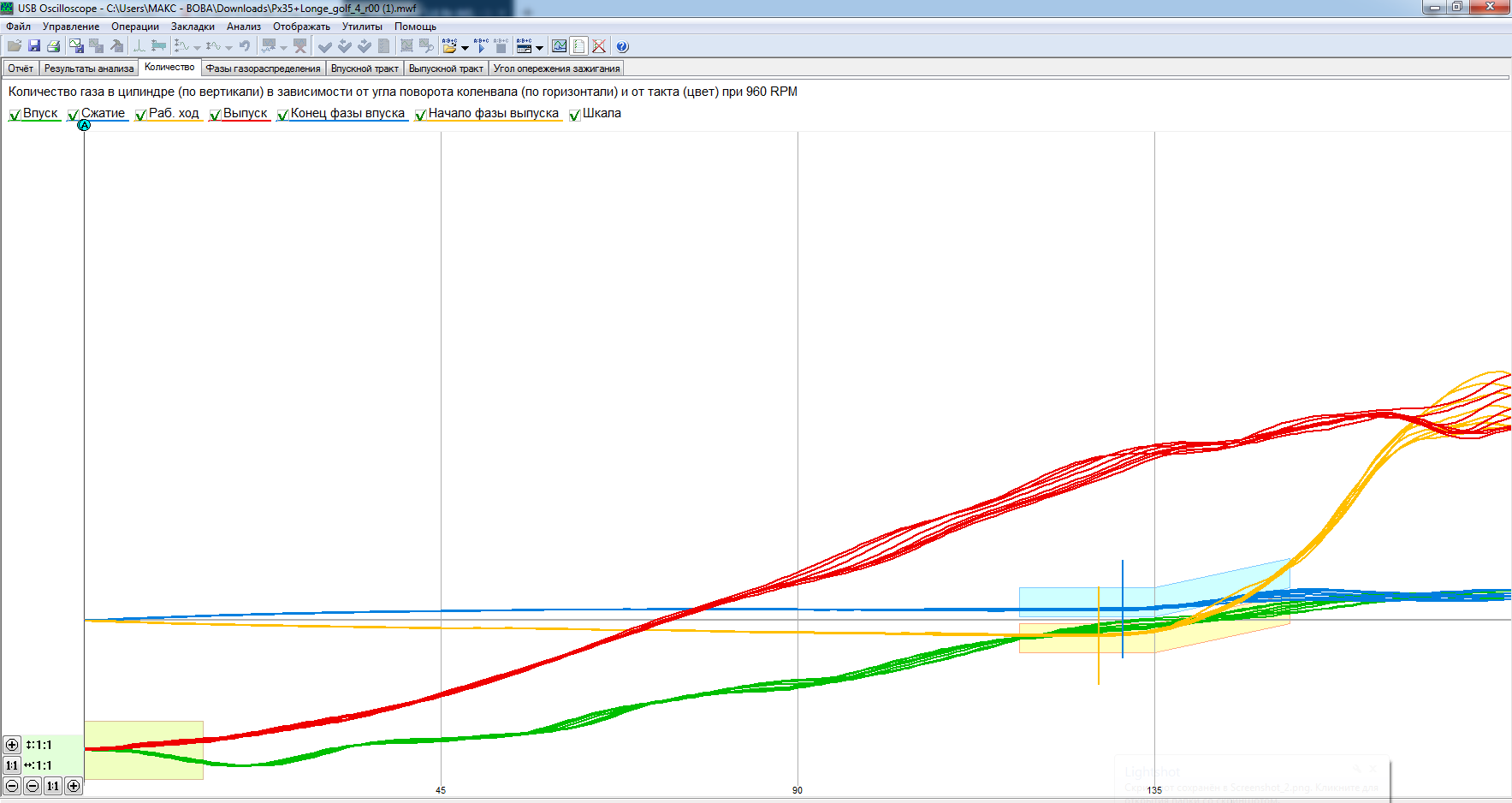Open the Утилиты menu
This screenshot has height=803, width=1512.
pos(362,27)
